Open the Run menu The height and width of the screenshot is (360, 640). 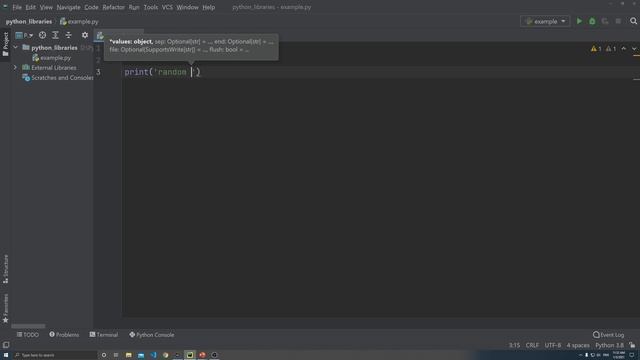(x=133, y=7)
